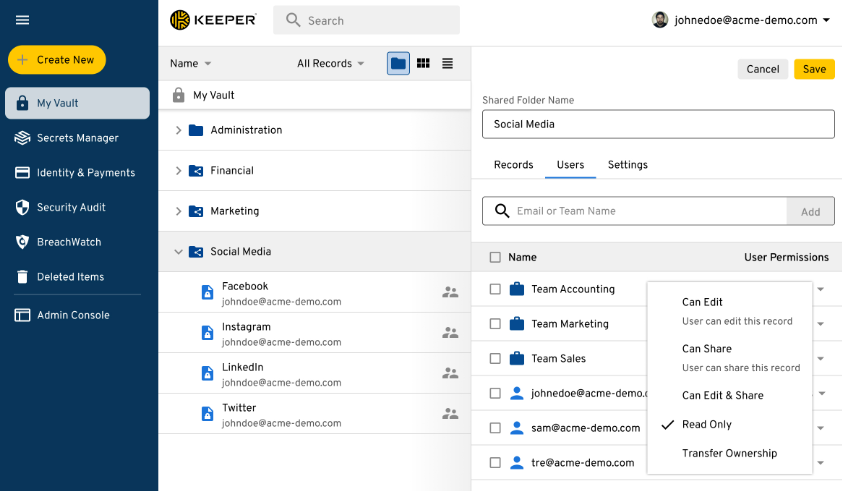The height and width of the screenshot is (491, 842).
Task: Switch to list view icon
Action: tap(447, 63)
